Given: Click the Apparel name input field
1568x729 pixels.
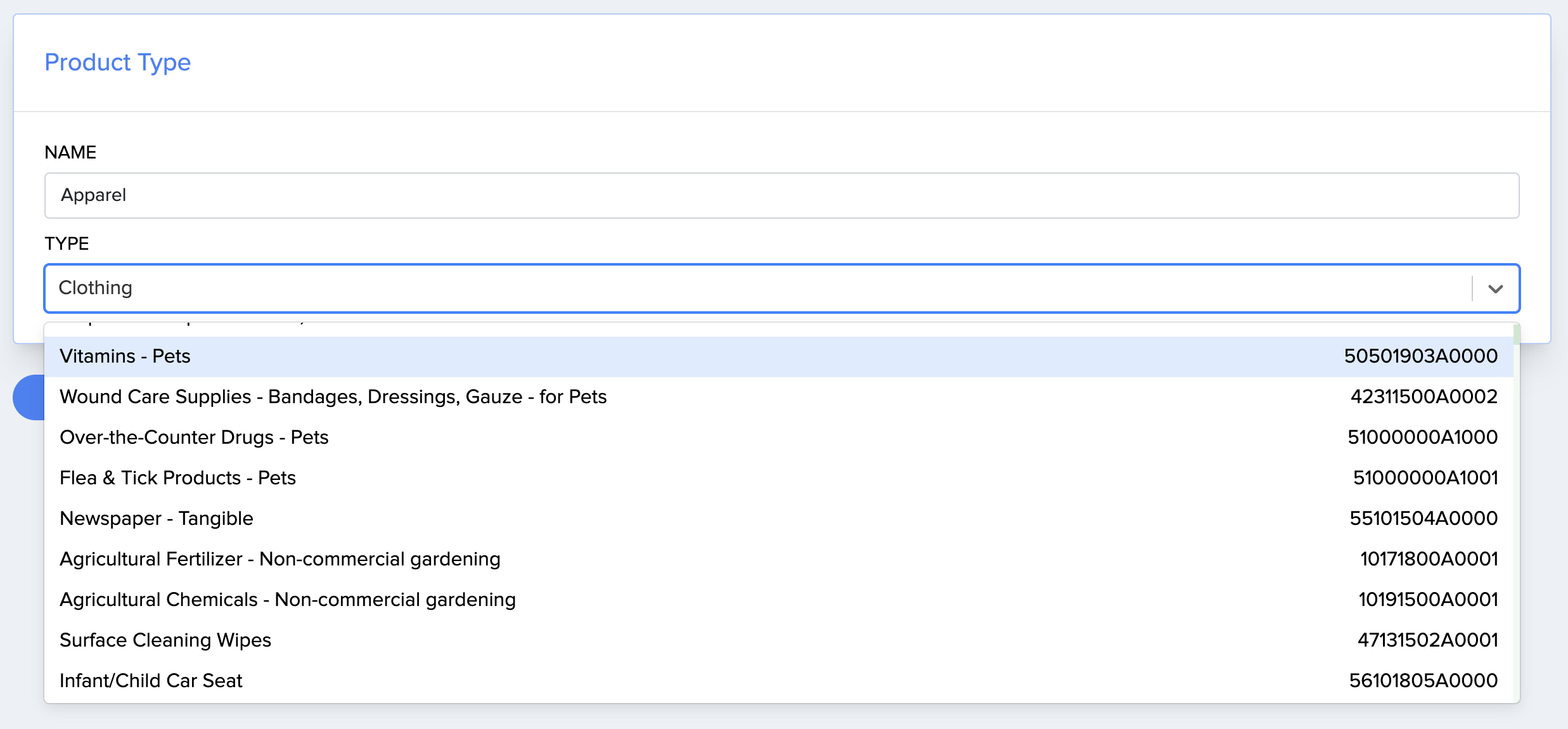Looking at the screenshot, I should [x=781, y=195].
